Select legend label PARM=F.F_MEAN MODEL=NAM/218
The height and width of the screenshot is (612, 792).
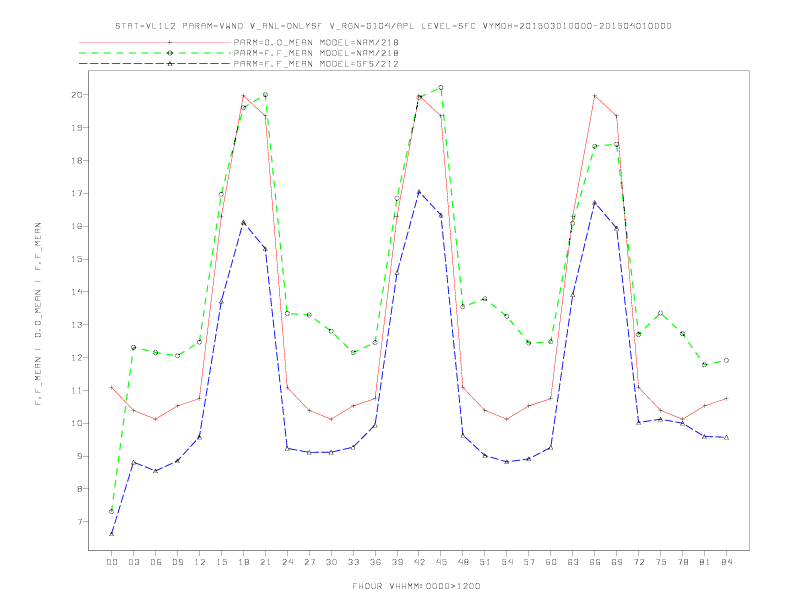click(x=316, y=53)
